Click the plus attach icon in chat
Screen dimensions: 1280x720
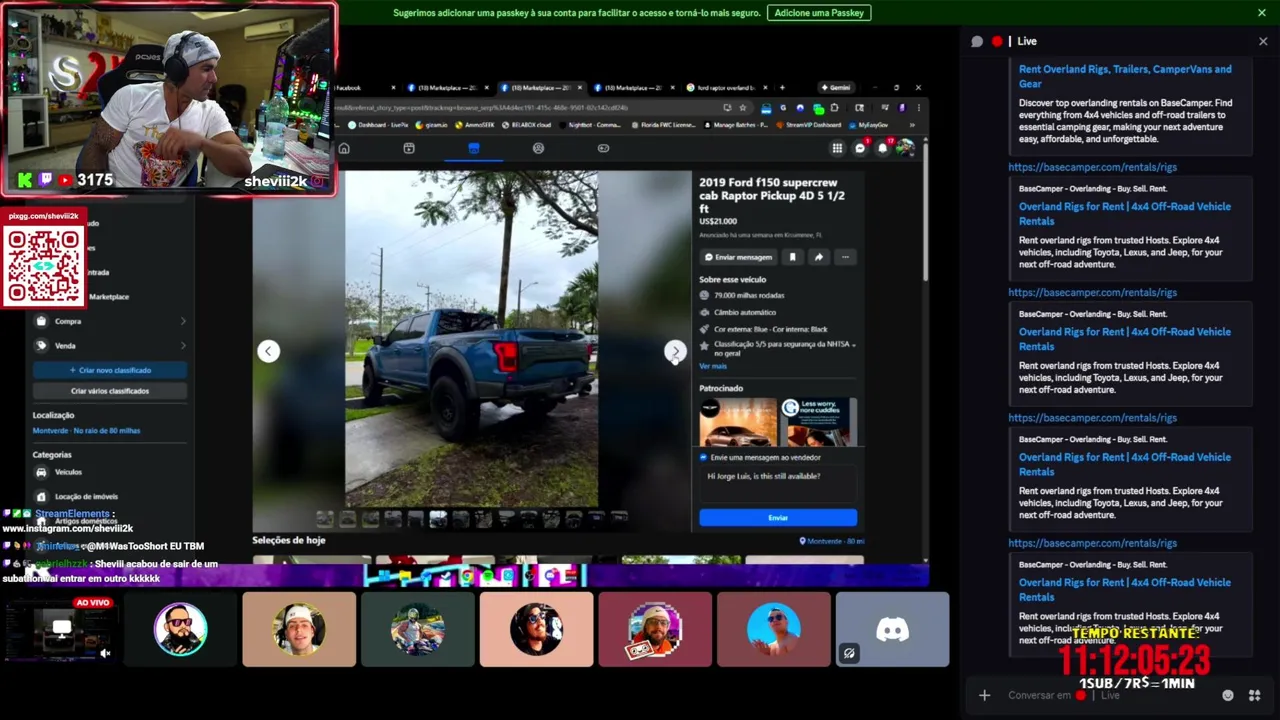coord(984,695)
